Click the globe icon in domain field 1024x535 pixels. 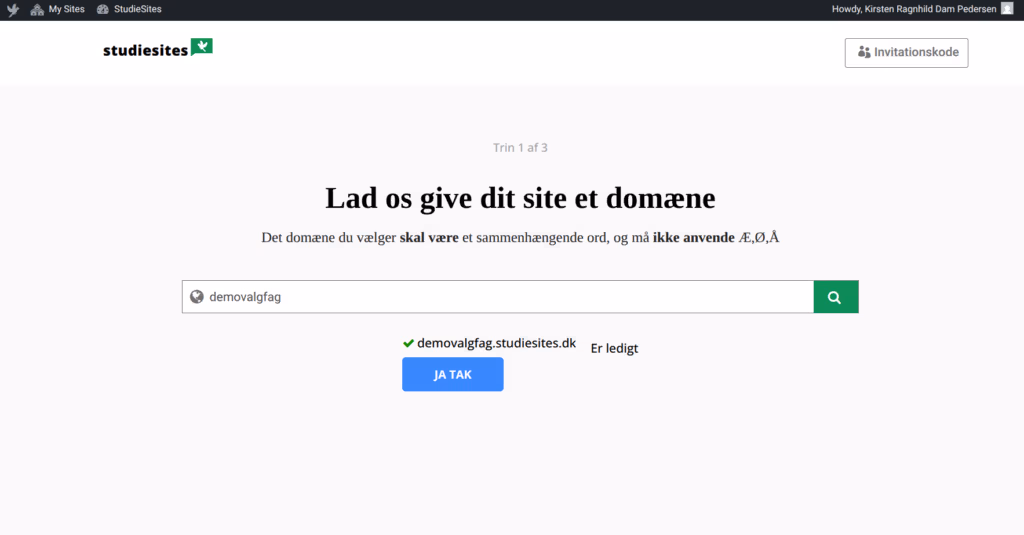[197, 297]
